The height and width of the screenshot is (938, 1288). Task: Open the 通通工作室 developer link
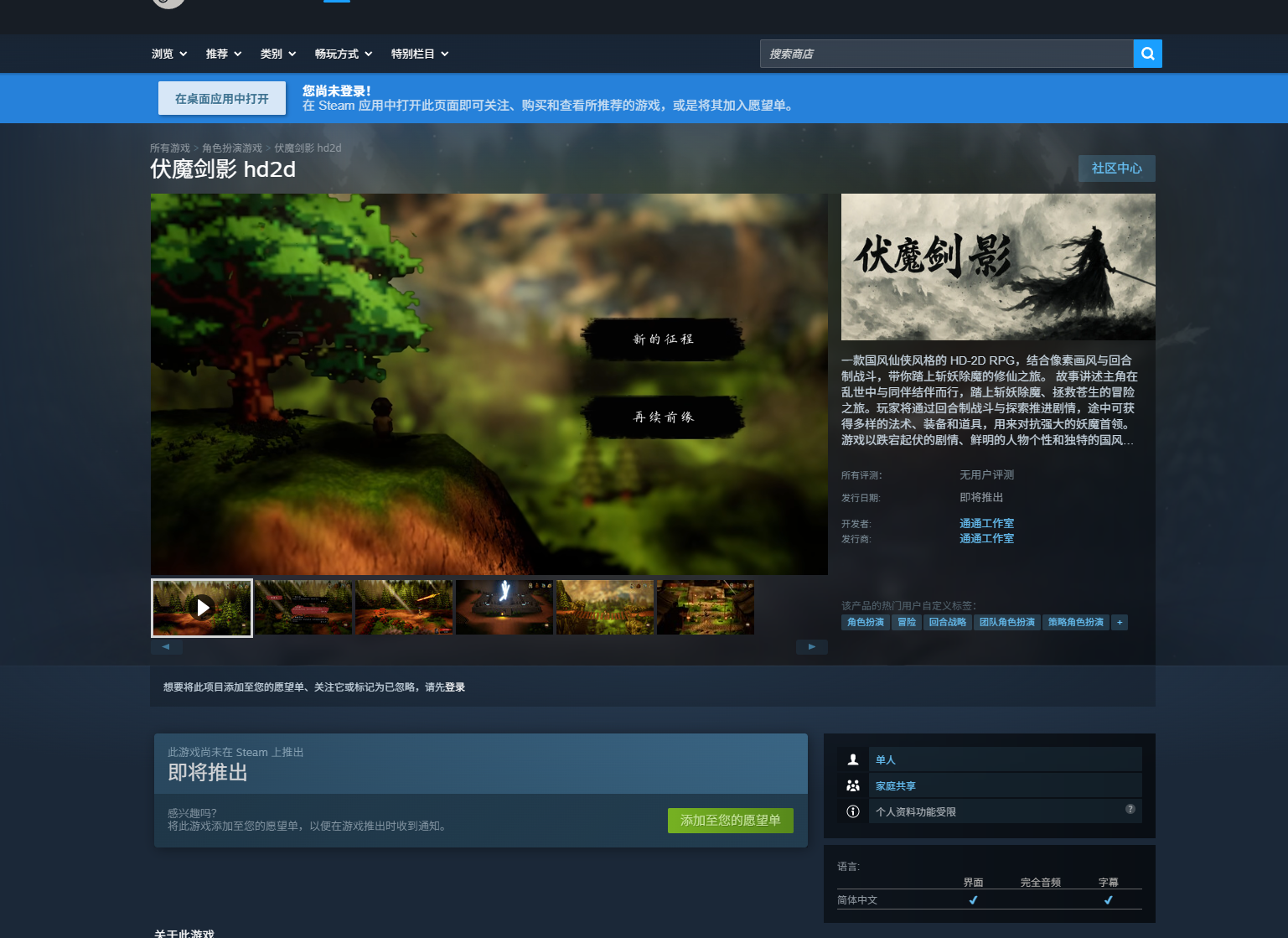tap(986, 522)
